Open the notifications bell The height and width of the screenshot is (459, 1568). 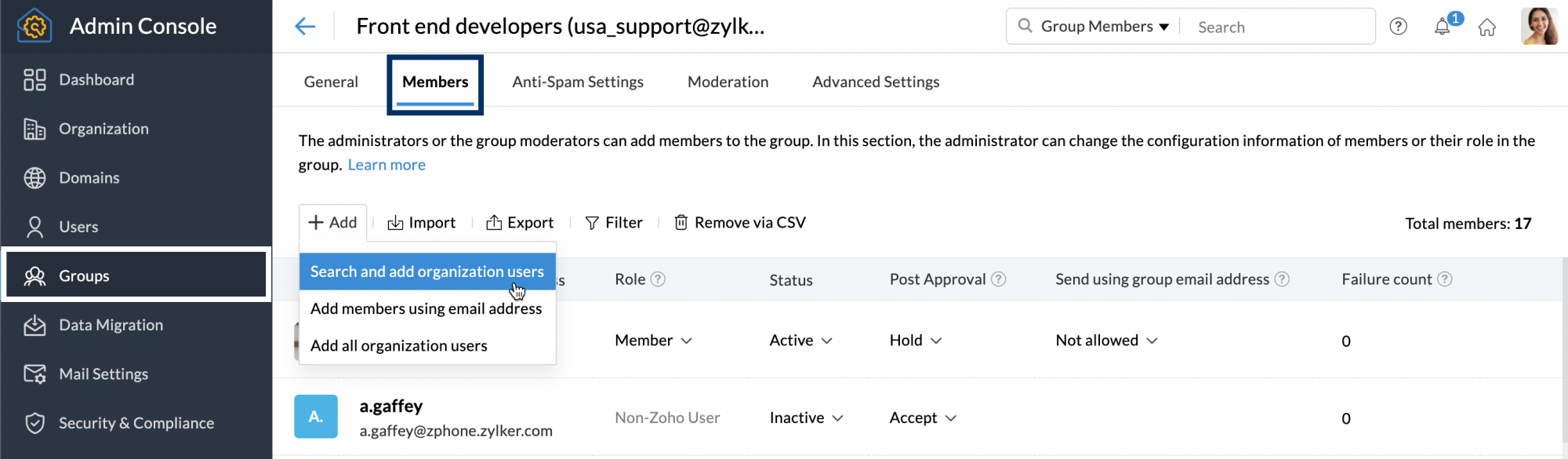click(x=1442, y=27)
